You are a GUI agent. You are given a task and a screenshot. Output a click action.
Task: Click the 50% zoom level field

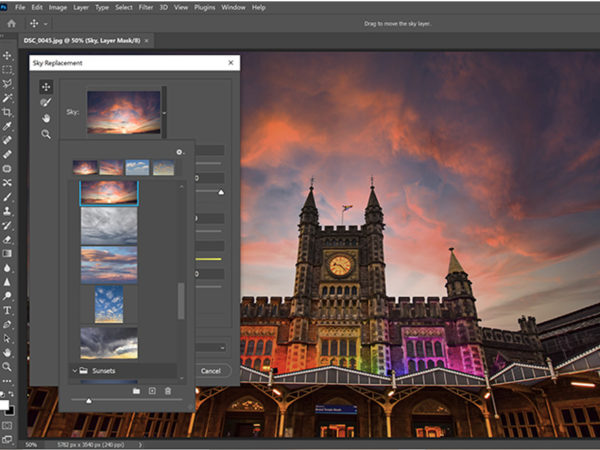click(31, 445)
